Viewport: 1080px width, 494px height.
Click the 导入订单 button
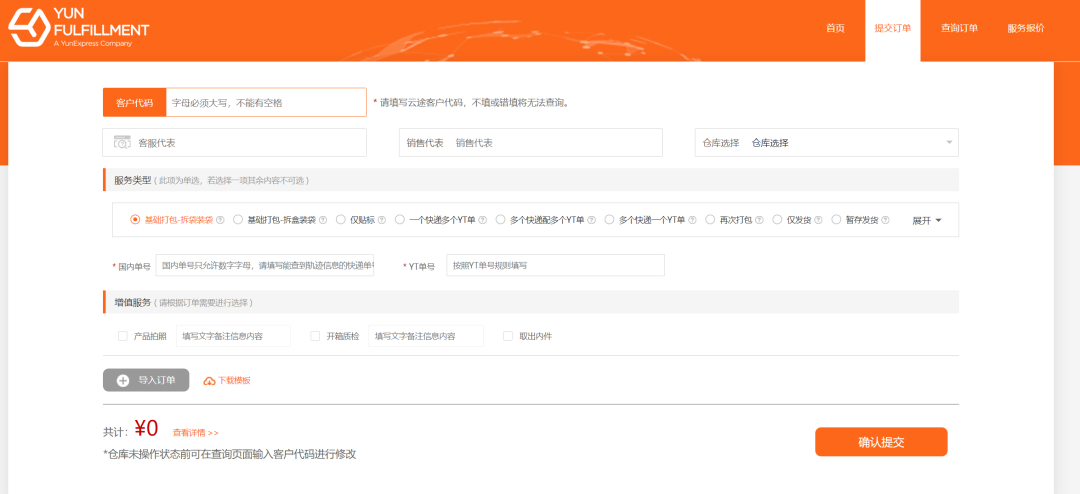click(x=146, y=380)
